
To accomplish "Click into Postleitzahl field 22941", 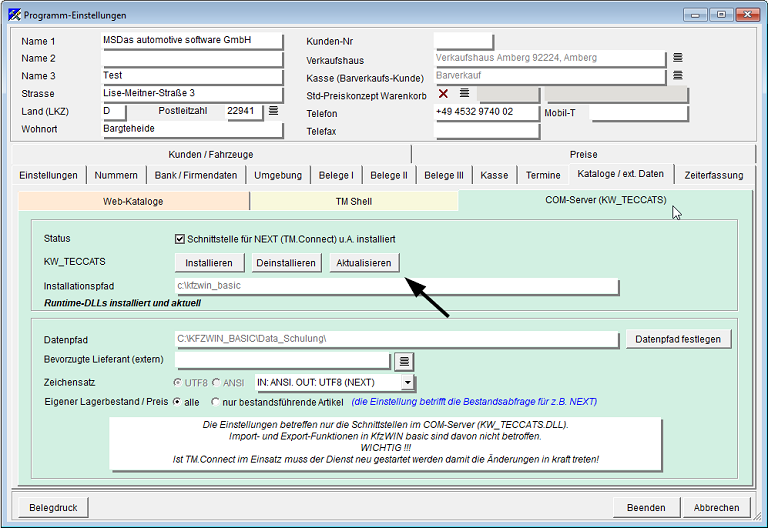I will [x=244, y=112].
